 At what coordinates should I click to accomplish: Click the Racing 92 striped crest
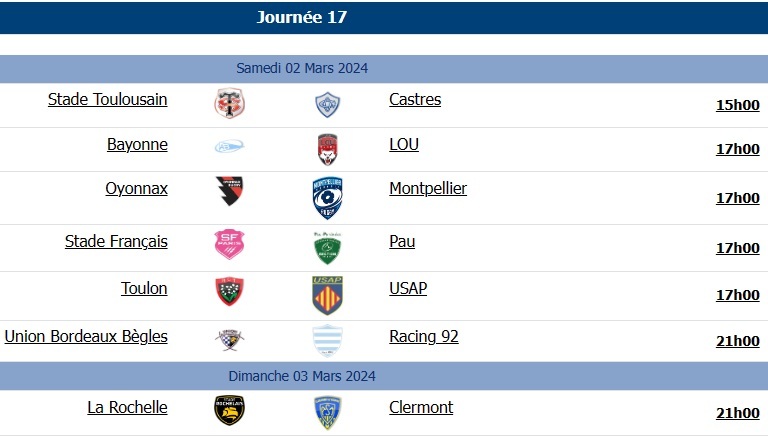pos(328,340)
